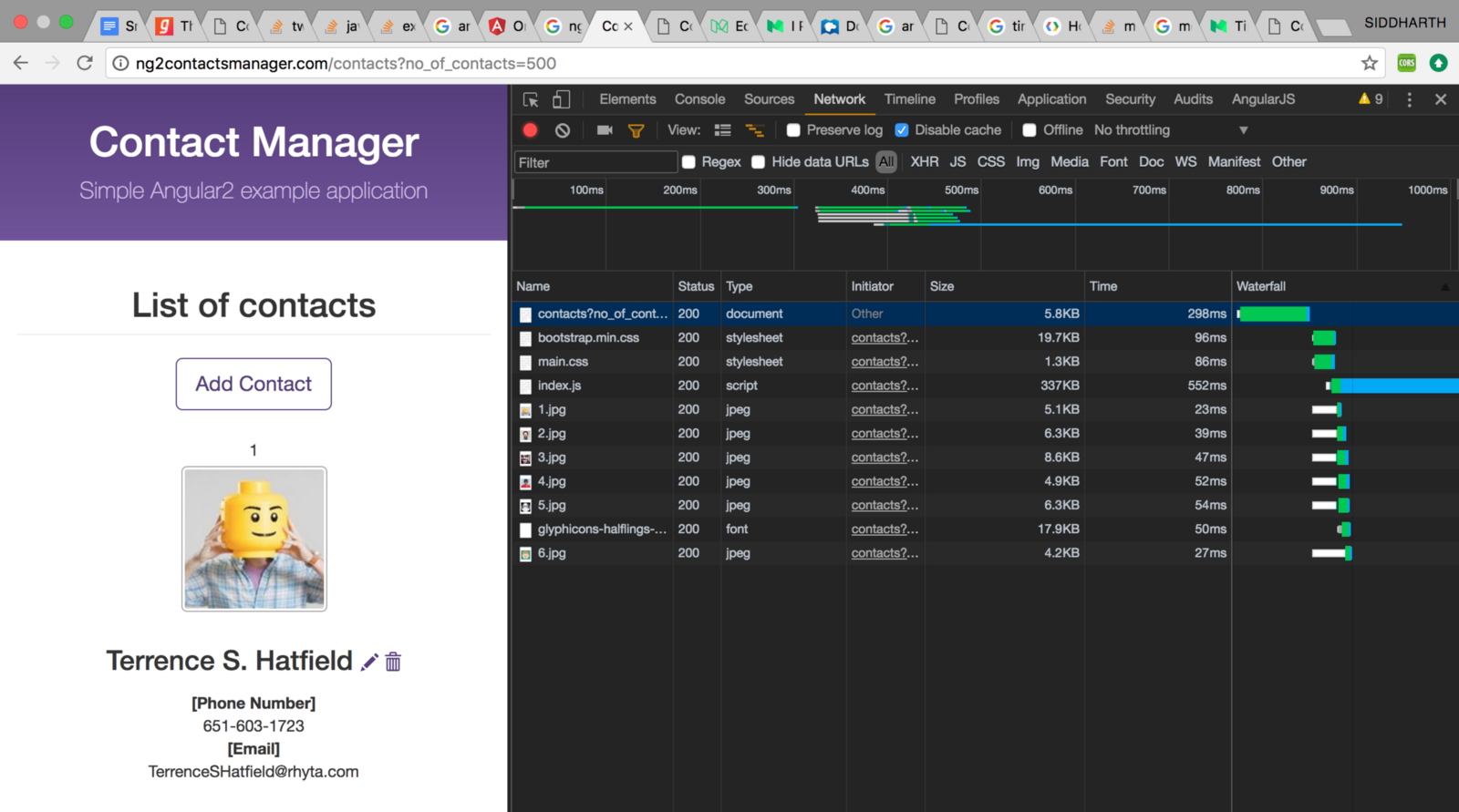Switch to the Console tab
This screenshot has height=812, width=1459.
699,99
